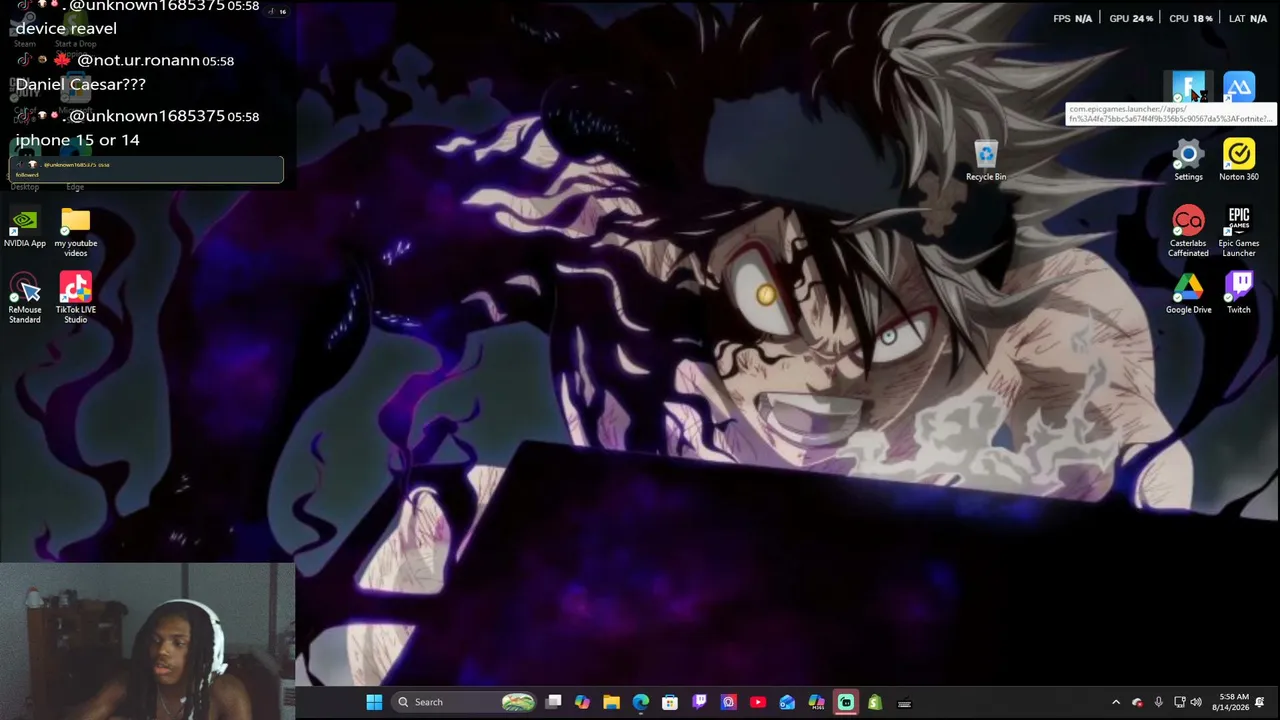Launch Copilot from the taskbar
The width and height of the screenshot is (1280, 720).
(x=582, y=702)
